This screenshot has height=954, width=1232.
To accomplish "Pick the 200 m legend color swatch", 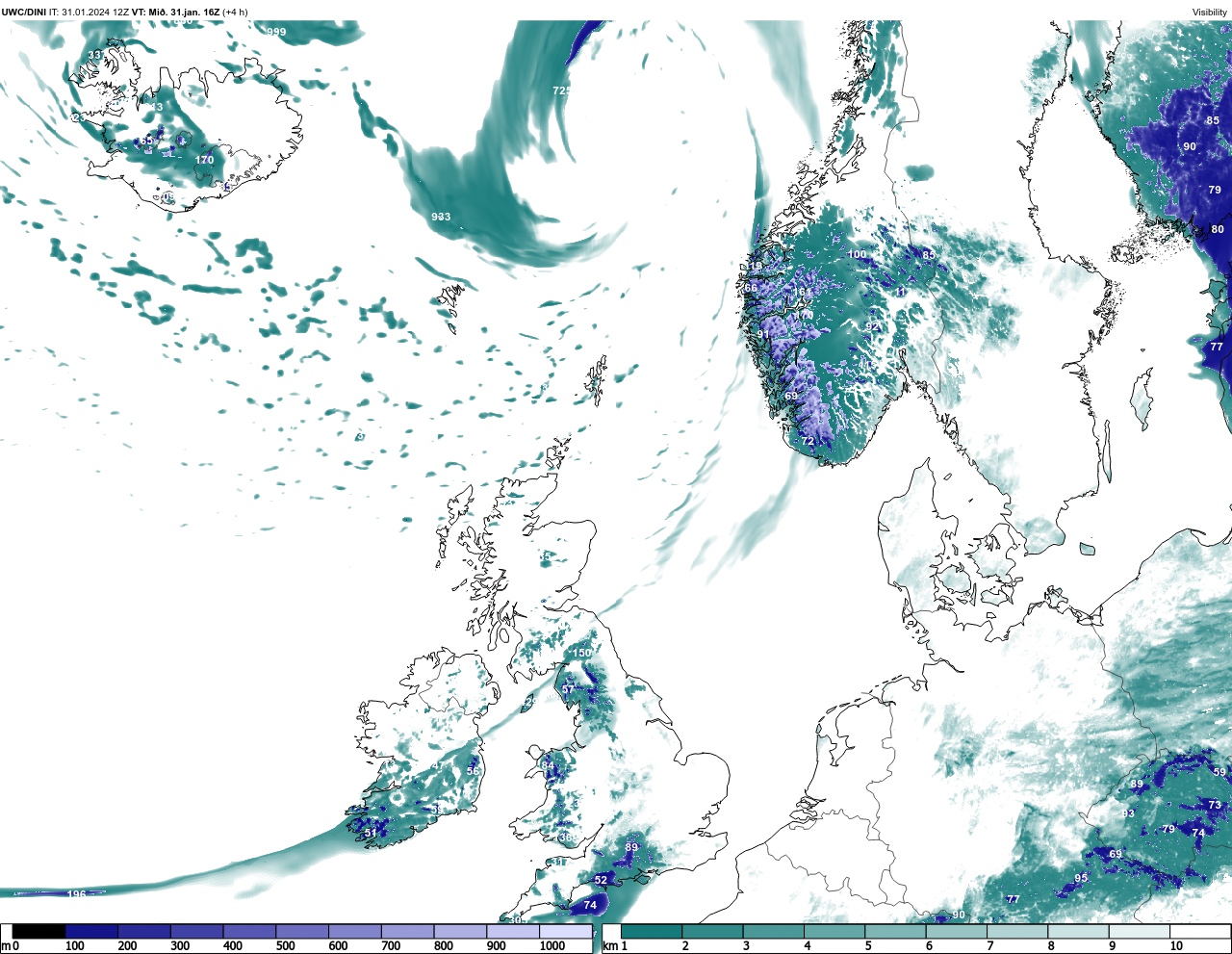I will 144,932.
